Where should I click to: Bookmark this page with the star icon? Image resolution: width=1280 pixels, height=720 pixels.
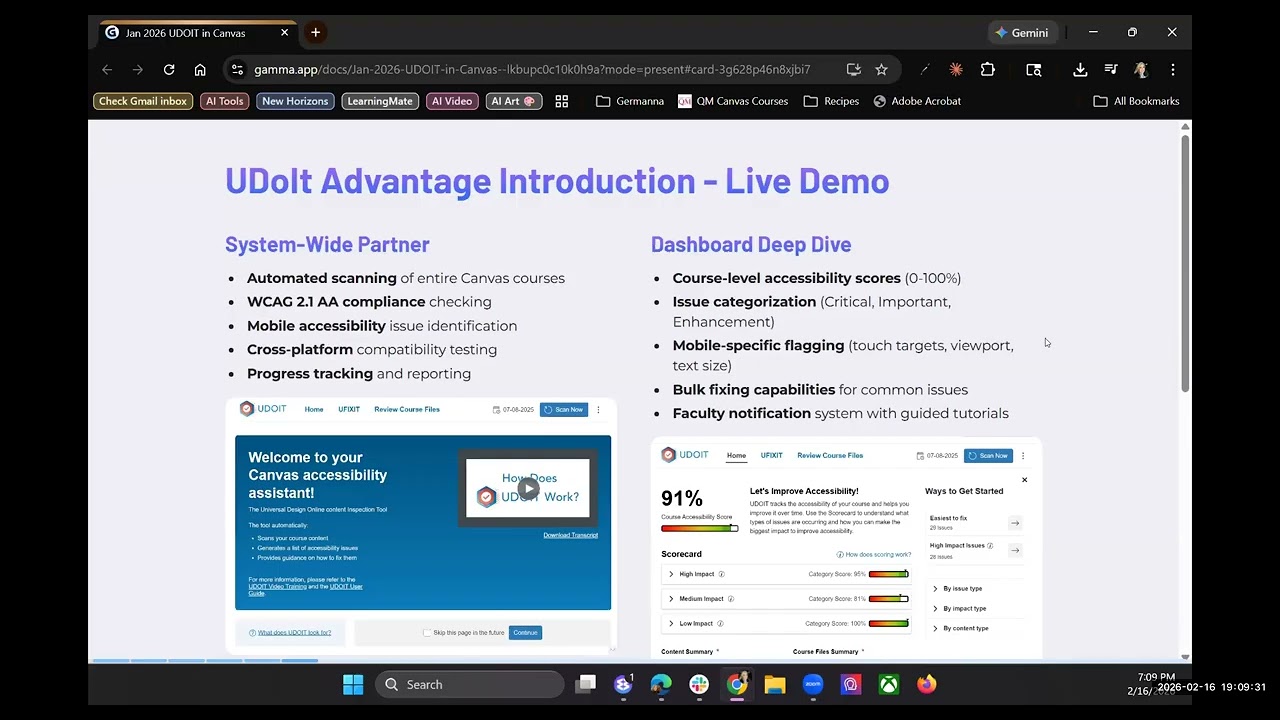pos(881,70)
